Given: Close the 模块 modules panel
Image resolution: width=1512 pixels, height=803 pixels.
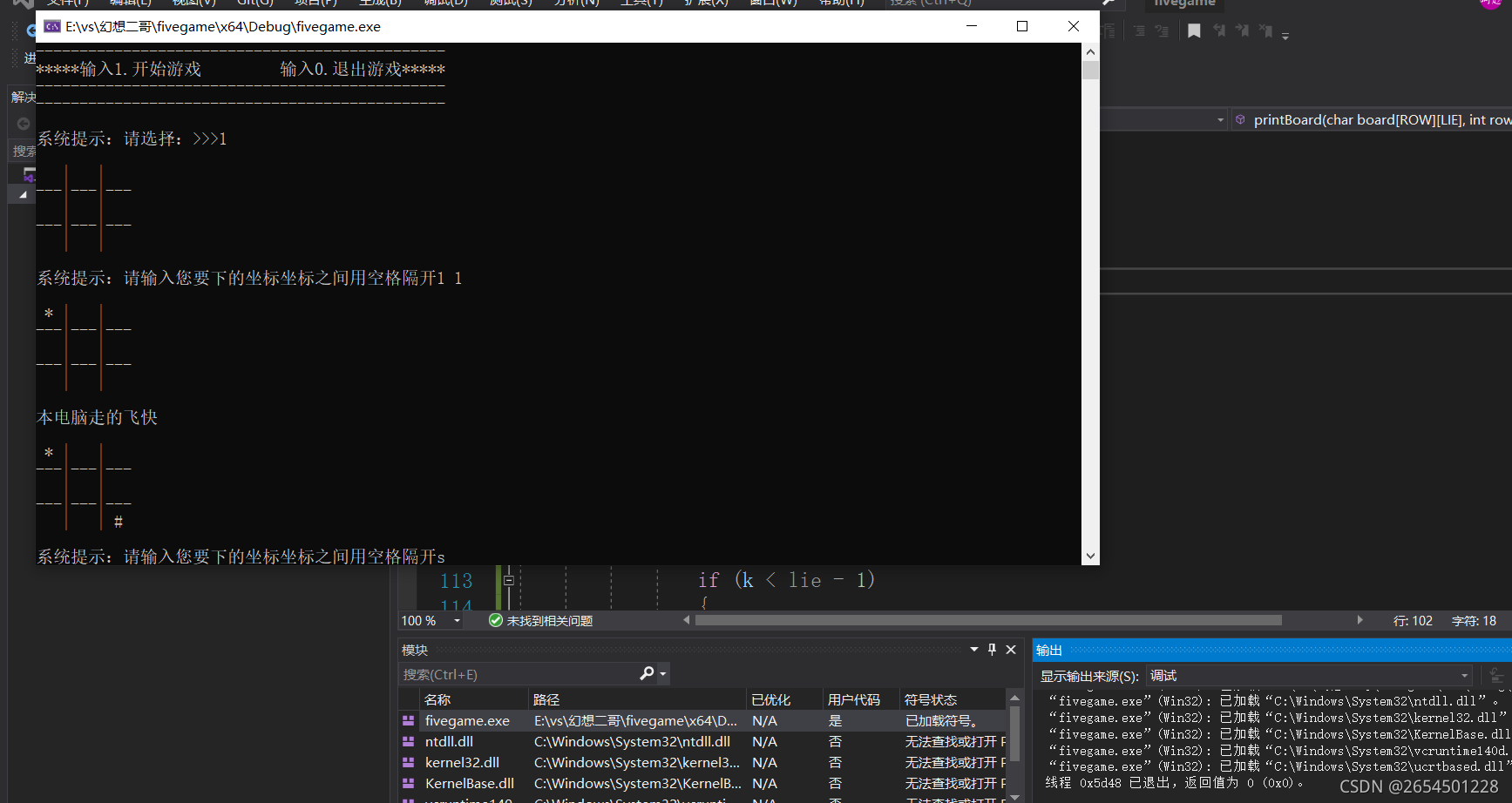Looking at the screenshot, I should (1011, 649).
